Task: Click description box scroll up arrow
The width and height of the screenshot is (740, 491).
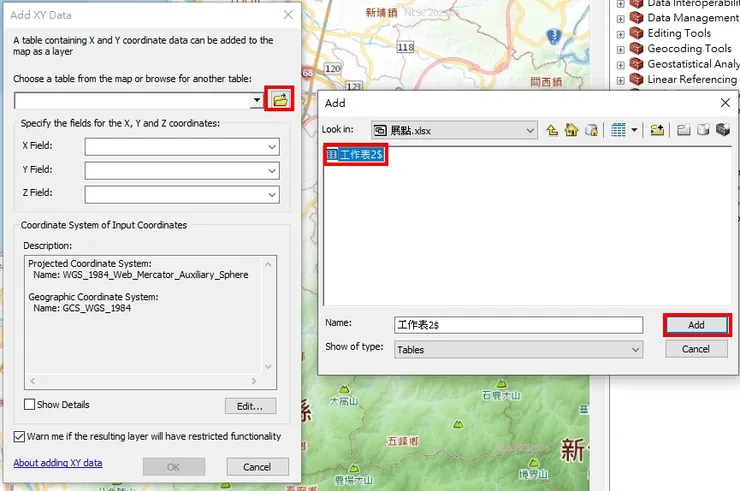Action: coord(268,264)
